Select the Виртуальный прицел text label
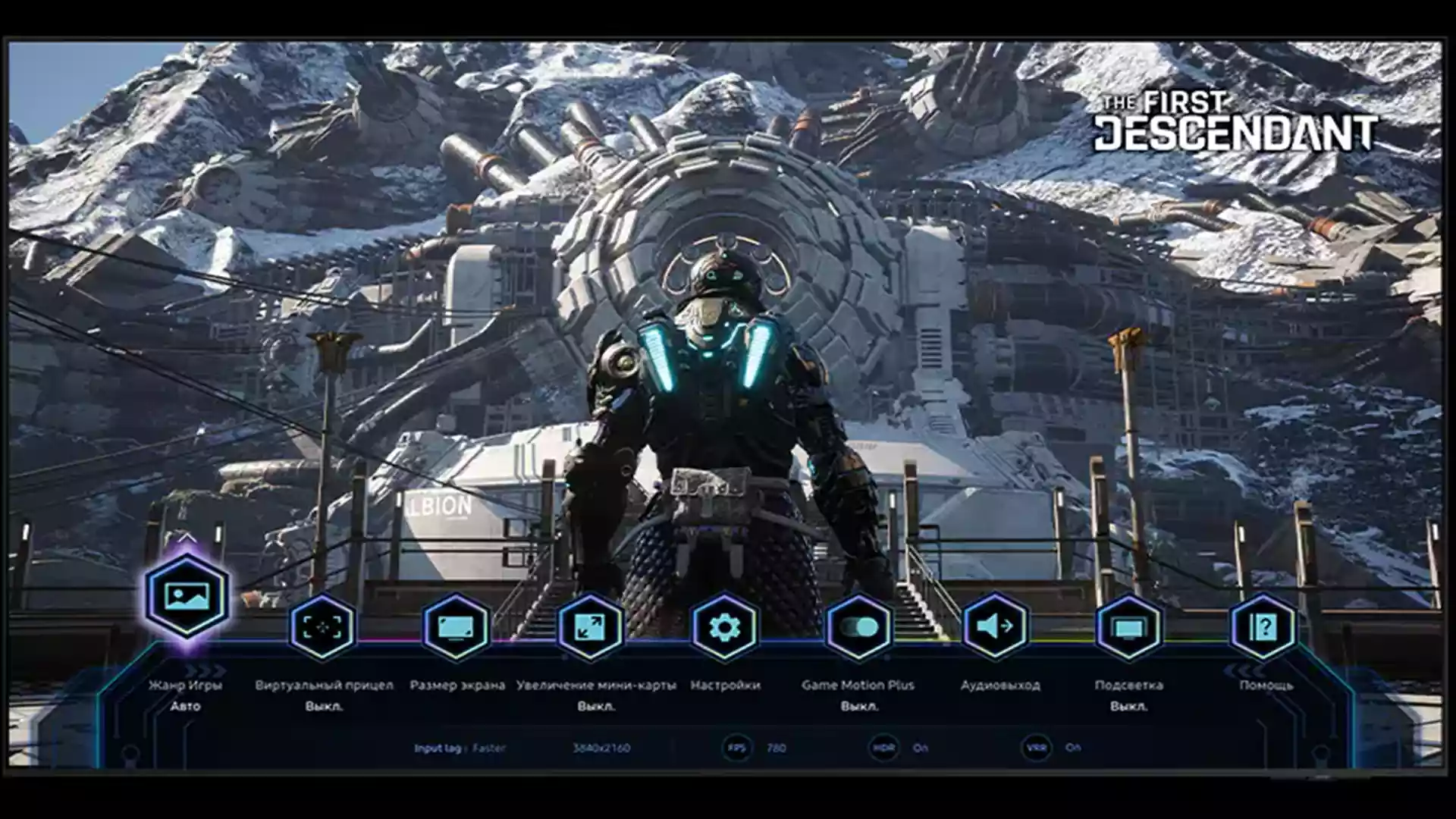This screenshot has width=1456, height=819. coord(324,686)
